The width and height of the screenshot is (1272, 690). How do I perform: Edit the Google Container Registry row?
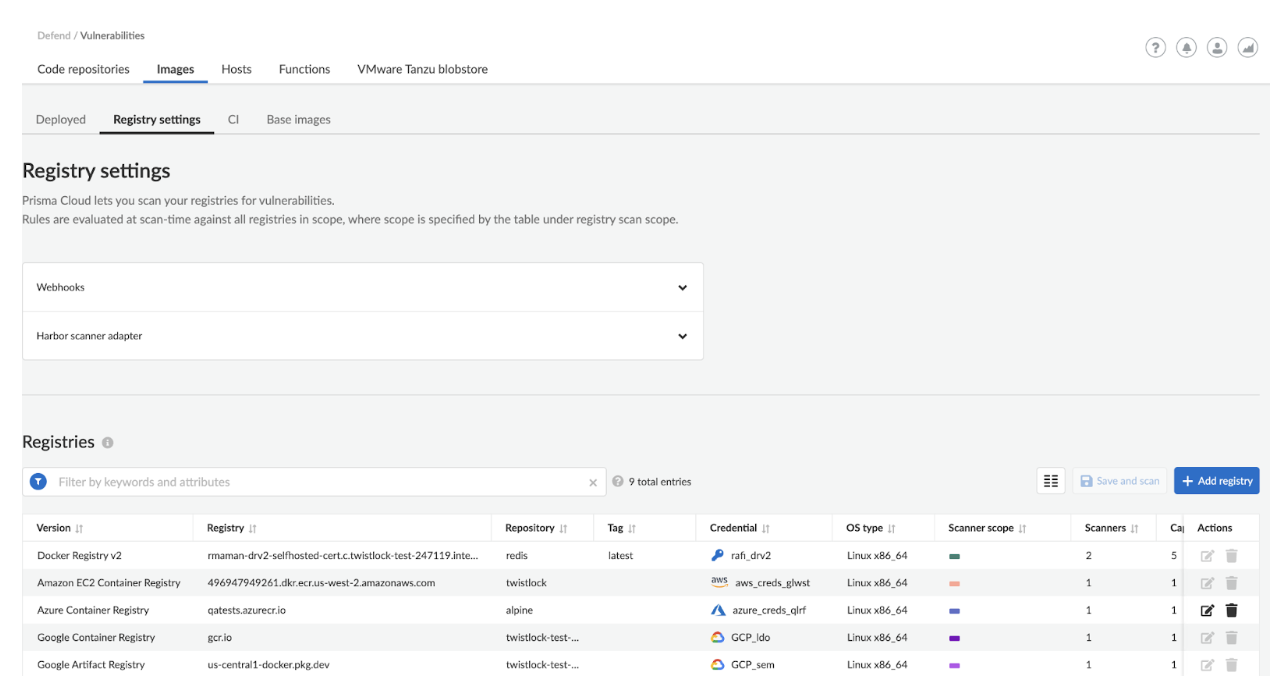[x=1207, y=637]
